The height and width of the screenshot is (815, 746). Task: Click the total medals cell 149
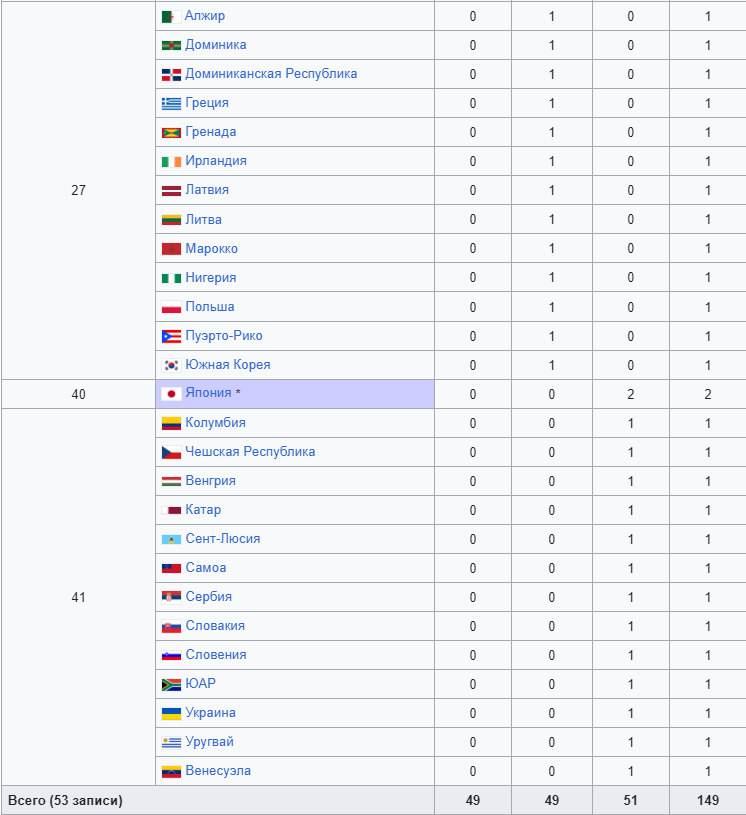coord(708,800)
